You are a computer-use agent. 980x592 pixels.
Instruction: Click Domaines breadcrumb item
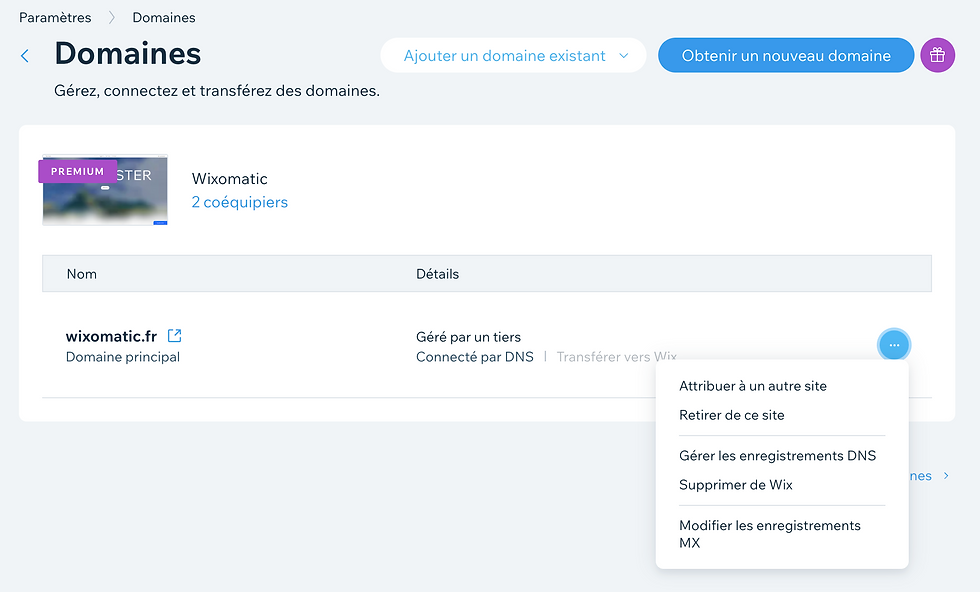(164, 18)
